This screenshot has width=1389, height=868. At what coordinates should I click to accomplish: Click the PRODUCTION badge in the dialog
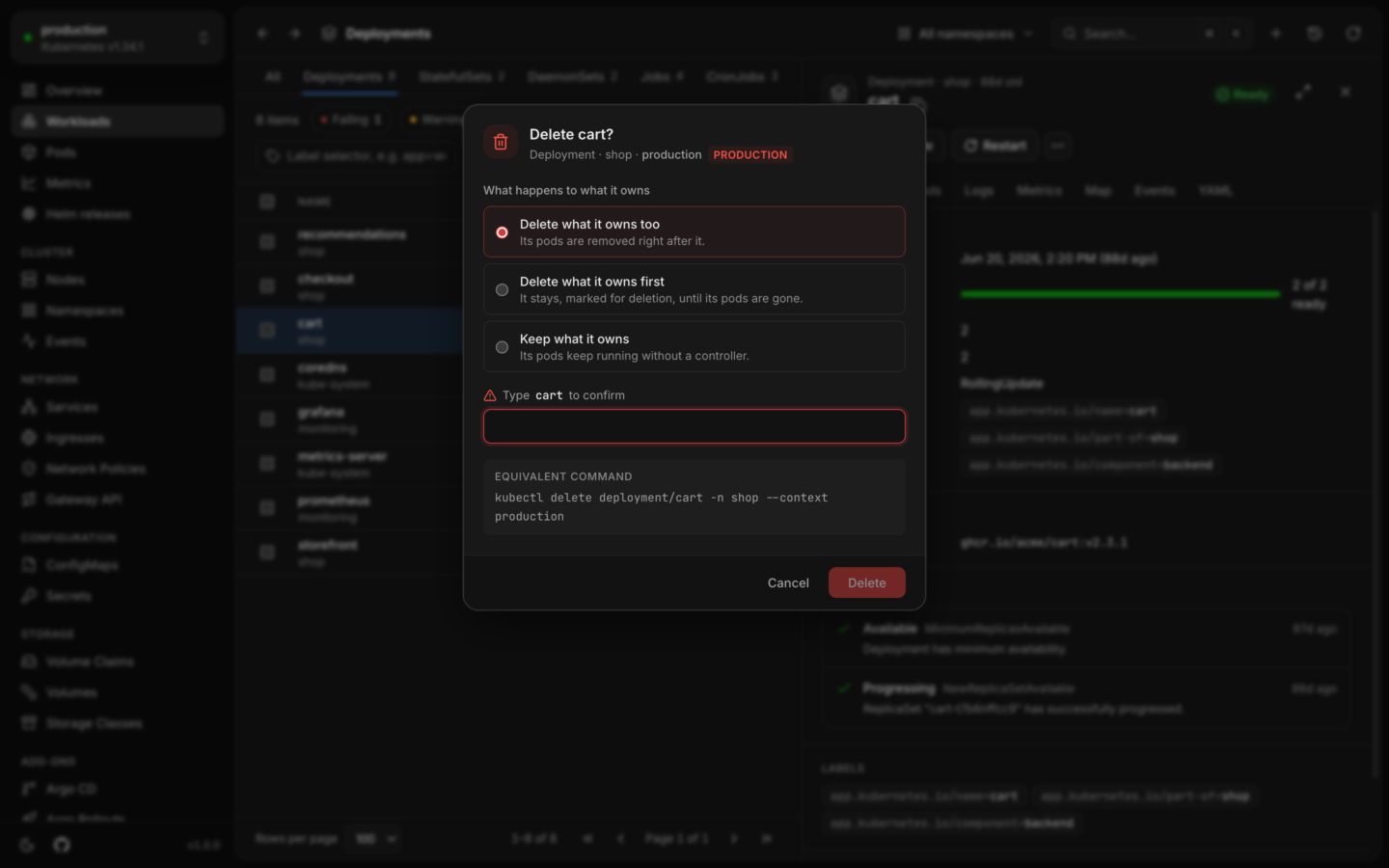(750, 154)
